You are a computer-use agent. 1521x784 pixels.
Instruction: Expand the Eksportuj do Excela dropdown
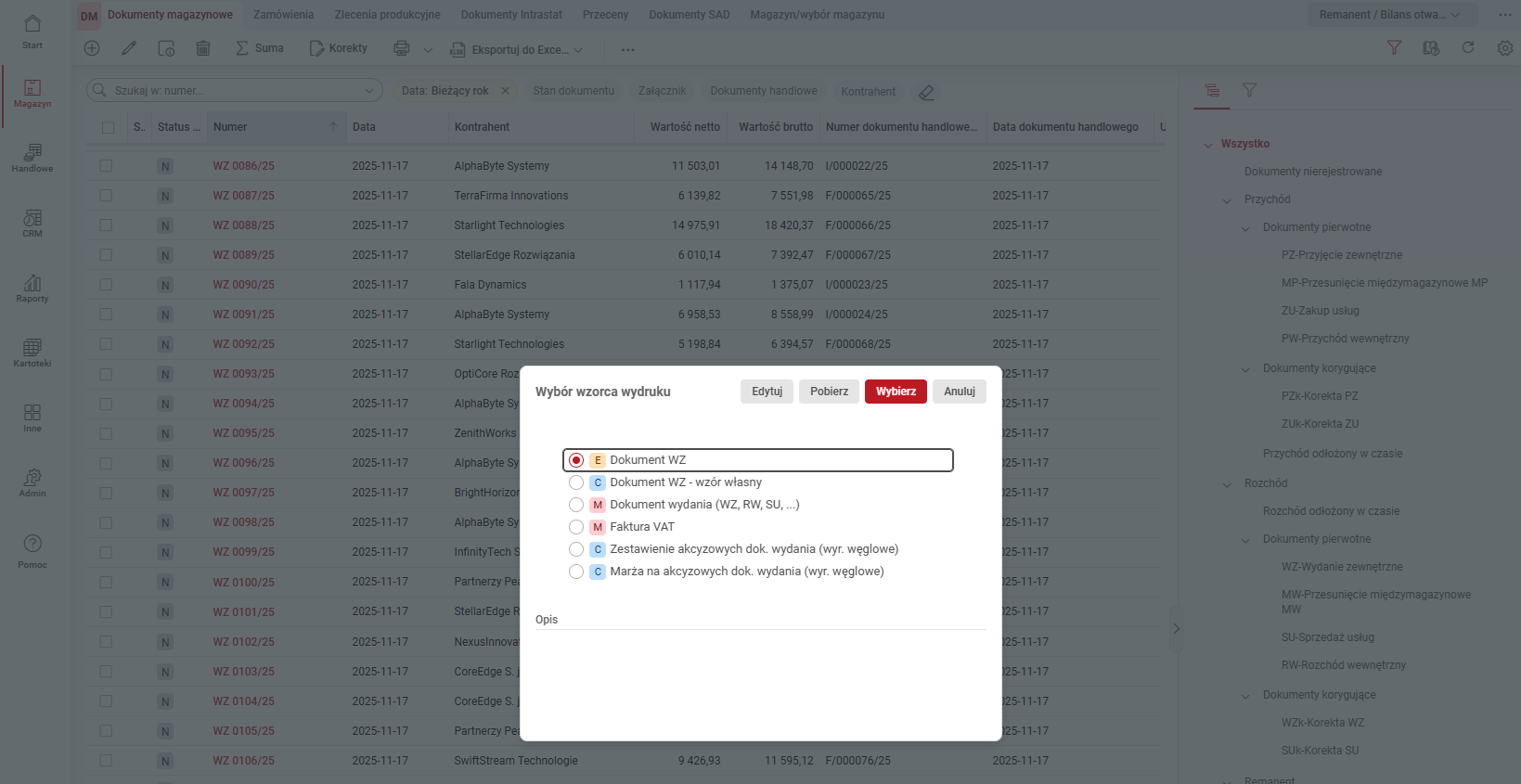(x=578, y=50)
